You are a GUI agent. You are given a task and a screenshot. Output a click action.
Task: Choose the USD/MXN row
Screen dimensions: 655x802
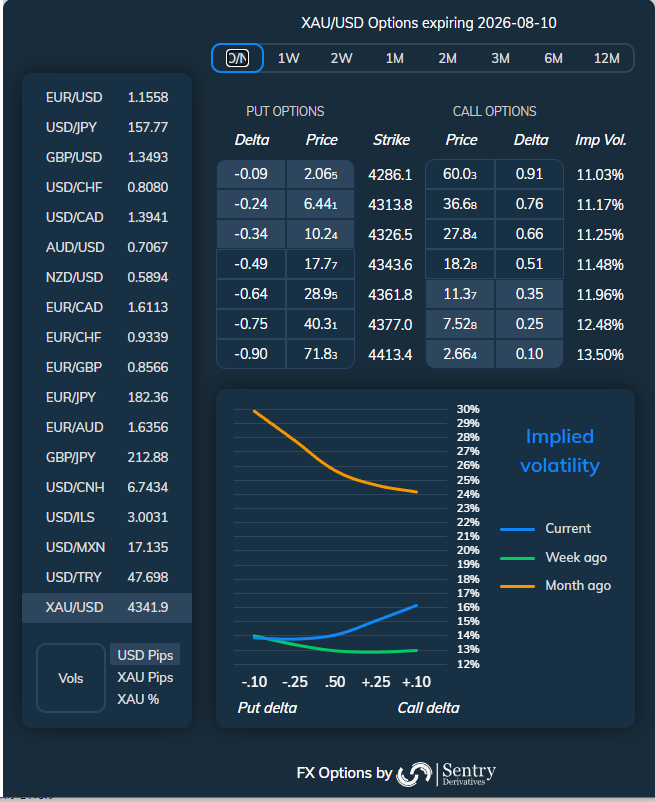pyautogui.click(x=107, y=547)
